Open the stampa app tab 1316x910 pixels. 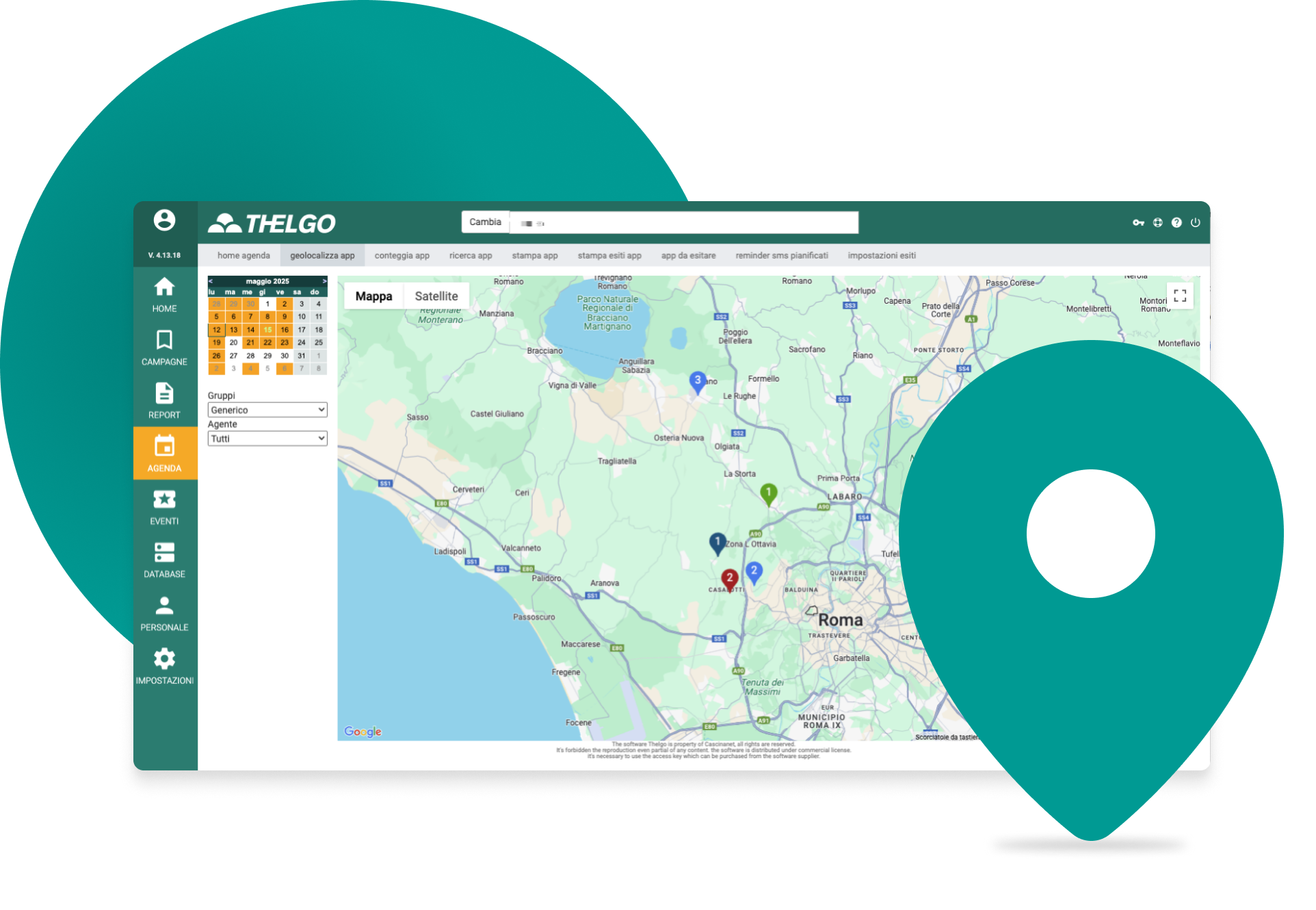(x=535, y=255)
